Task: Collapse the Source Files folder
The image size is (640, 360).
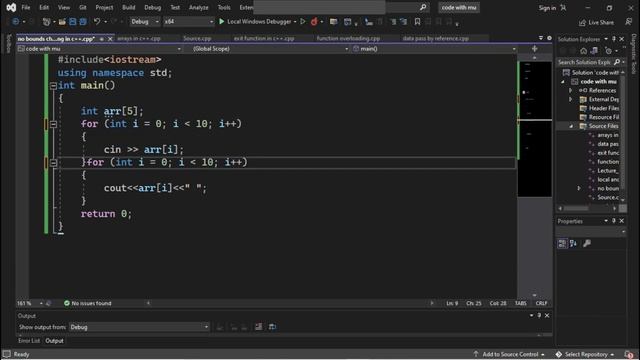Action: coord(571,127)
